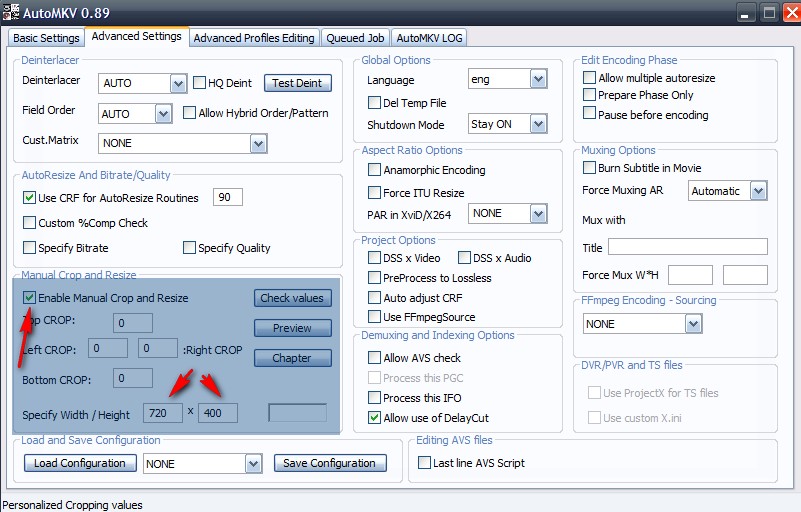The height and width of the screenshot is (512, 801).
Task: Tick Allow AVS check
Action: coord(374,357)
